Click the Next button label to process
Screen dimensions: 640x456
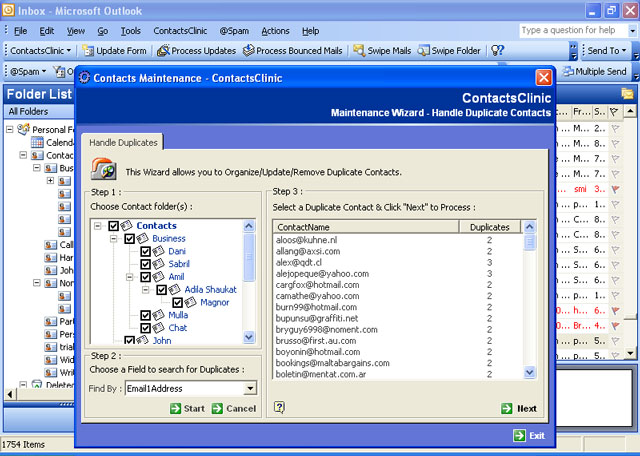(x=527, y=408)
